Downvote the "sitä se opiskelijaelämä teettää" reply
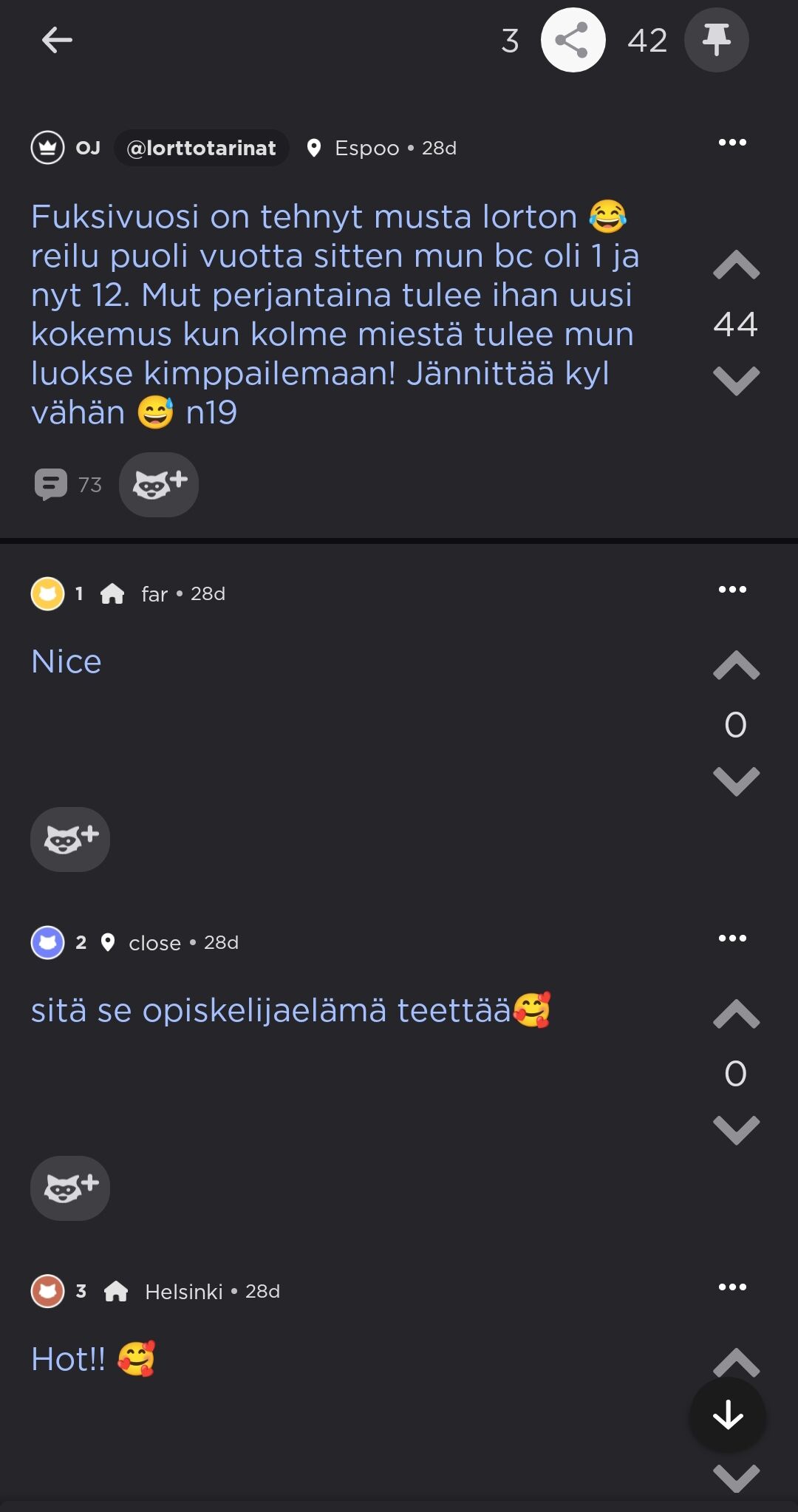Image resolution: width=798 pixels, height=1512 pixels. 736,1129
